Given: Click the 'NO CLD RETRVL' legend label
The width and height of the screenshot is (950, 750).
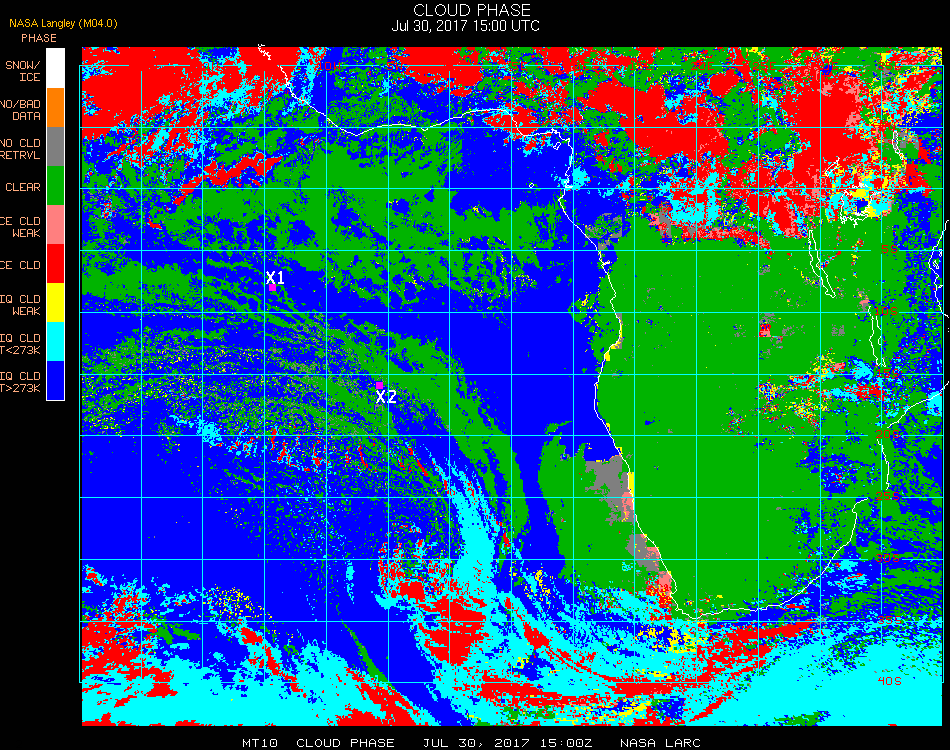Looking at the screenshot, I should [x=21, y=149].
